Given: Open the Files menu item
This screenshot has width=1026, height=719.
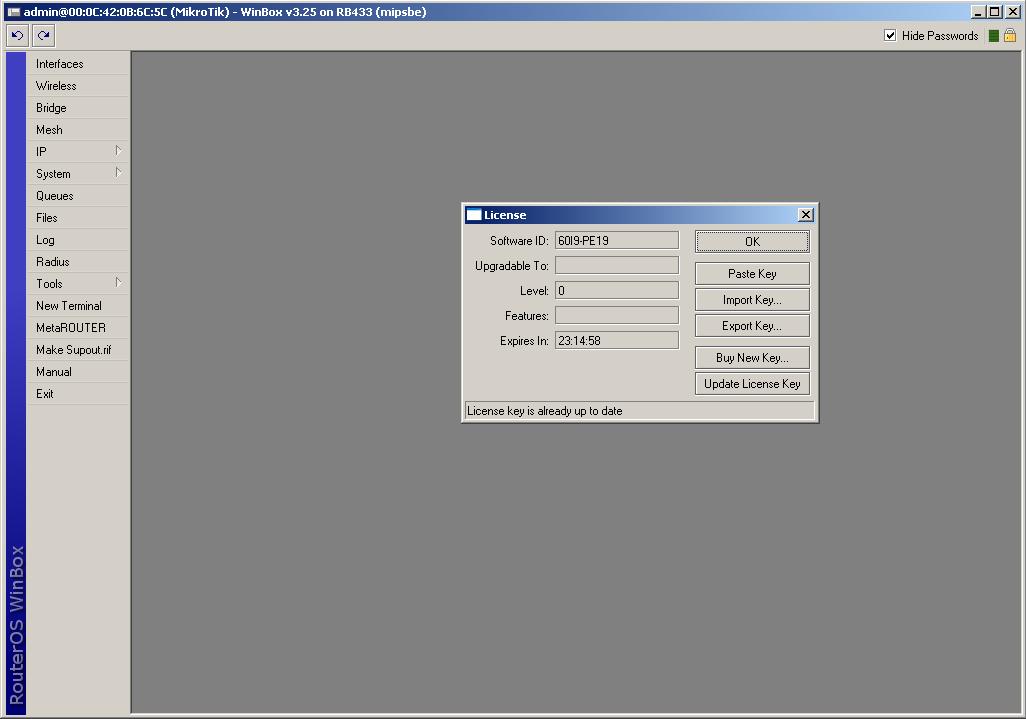Looking at the screenshot, I should coord(78,218).
